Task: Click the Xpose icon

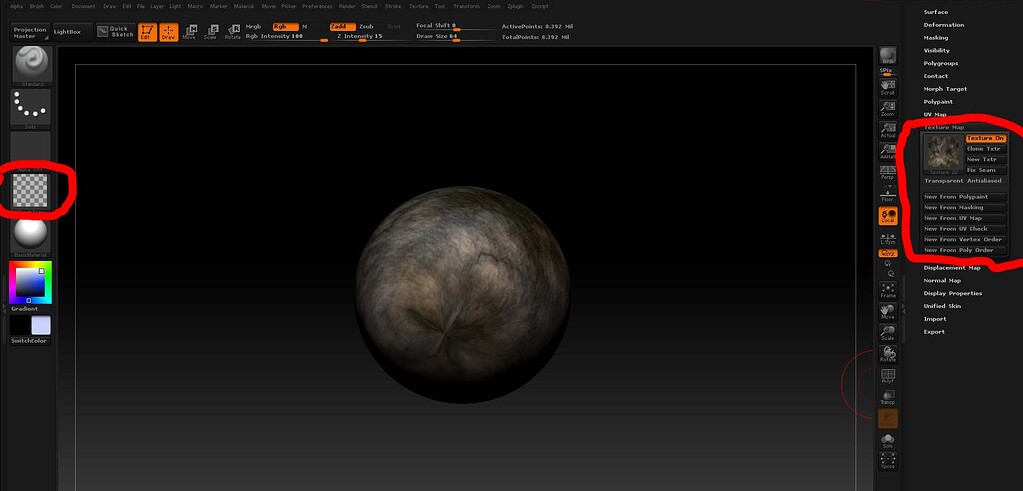Action: pos(887,461)
